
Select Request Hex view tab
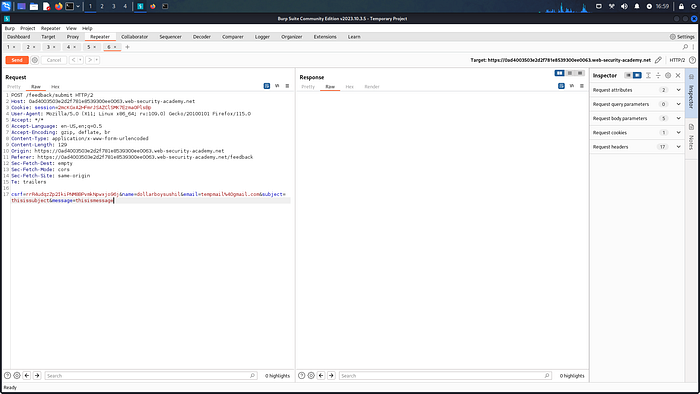55,87
